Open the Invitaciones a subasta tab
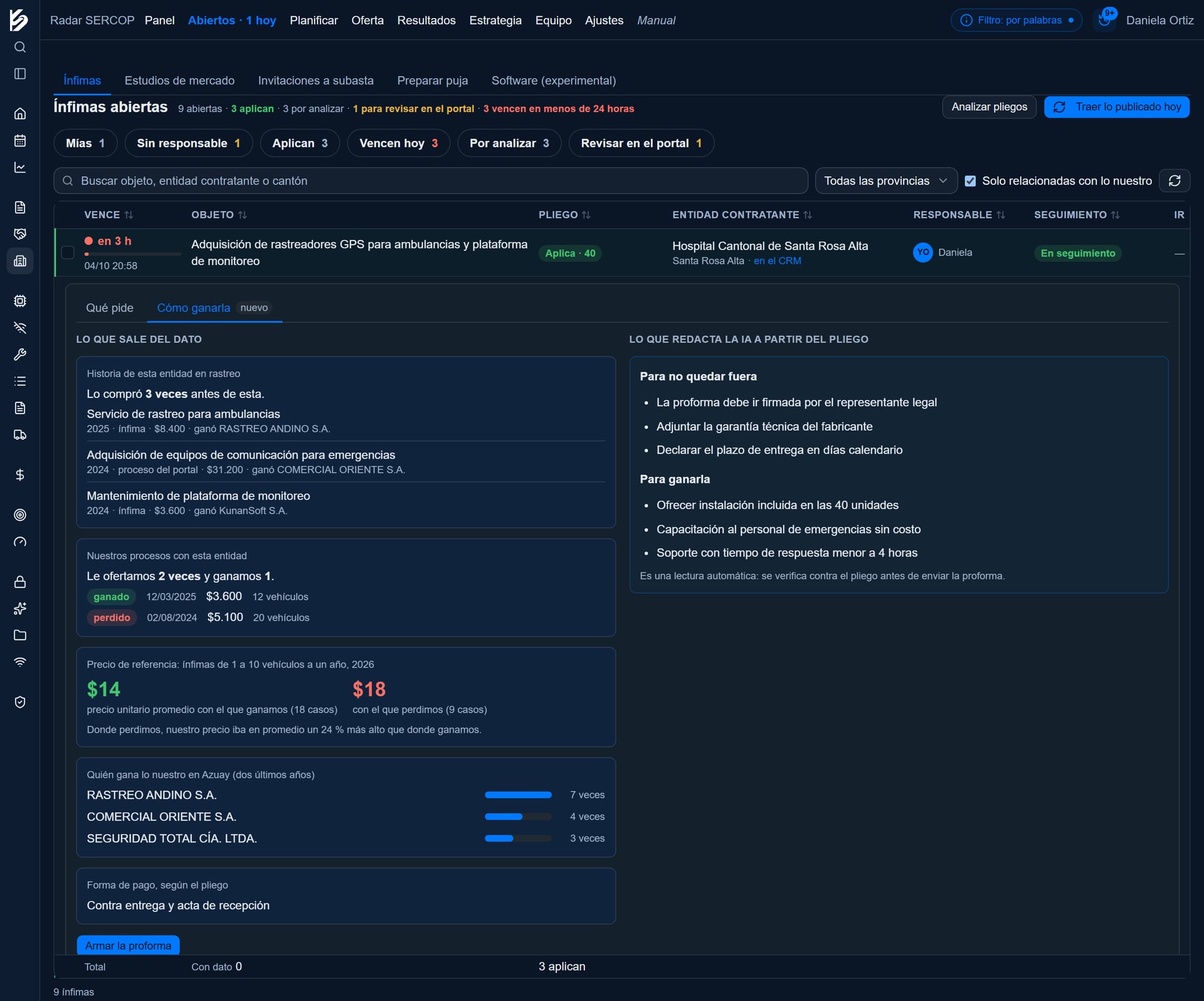The width and height of the screenshot is (1204, 1001). pyautogui.click(x=315, y=80)
